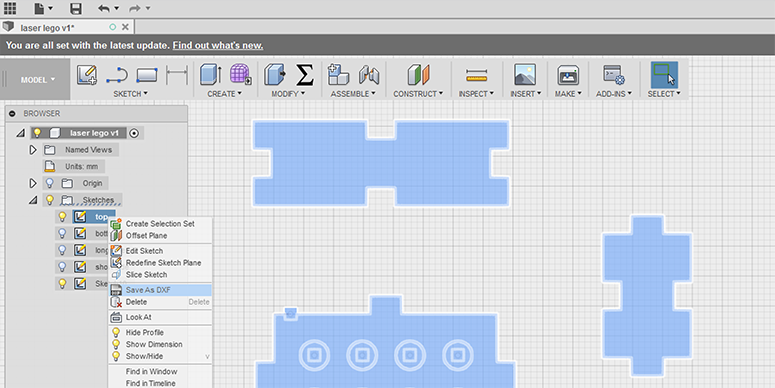Choose Look At from context menu
The height and width of the screenshot is (388, 775).
click(x=160, y=317)
